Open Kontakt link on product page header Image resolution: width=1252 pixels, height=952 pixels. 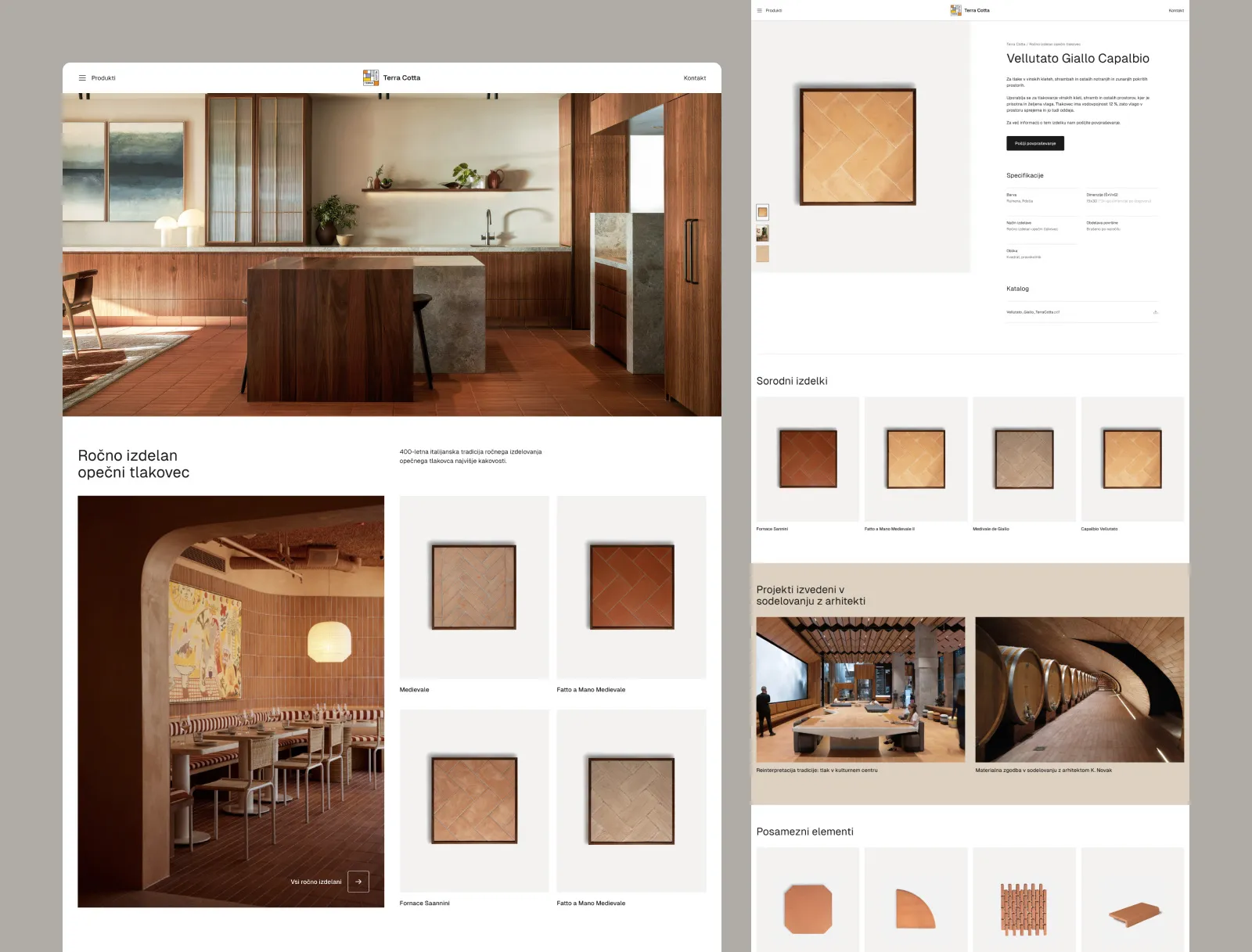pos(1175,11)
